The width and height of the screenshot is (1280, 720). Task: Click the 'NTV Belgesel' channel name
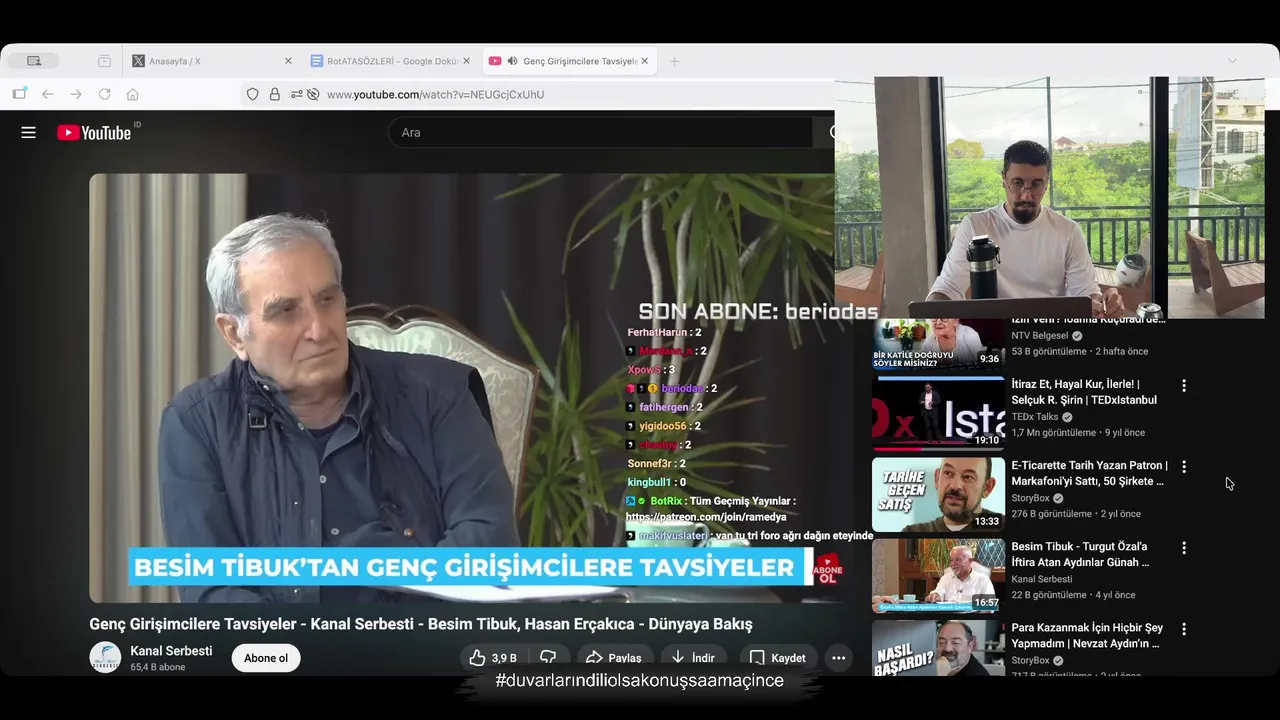[x=1040, y=335]
